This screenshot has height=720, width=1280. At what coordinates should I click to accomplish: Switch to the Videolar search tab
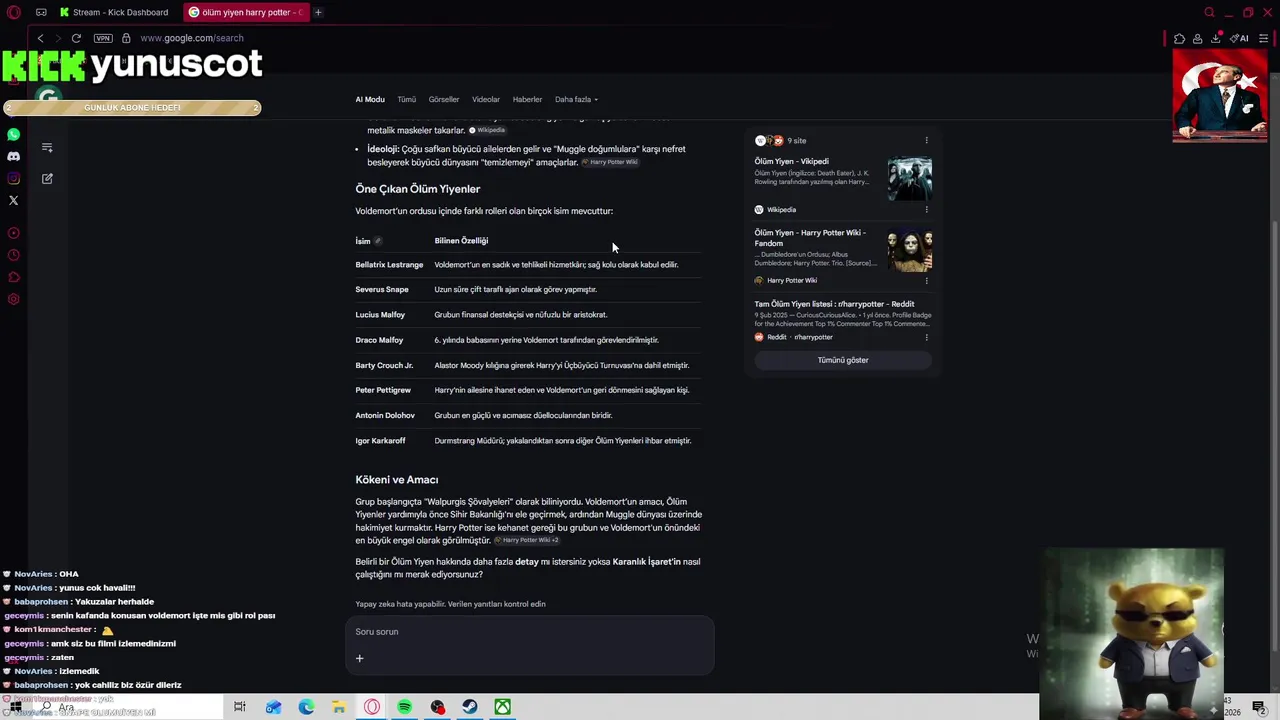pos(486,99)
